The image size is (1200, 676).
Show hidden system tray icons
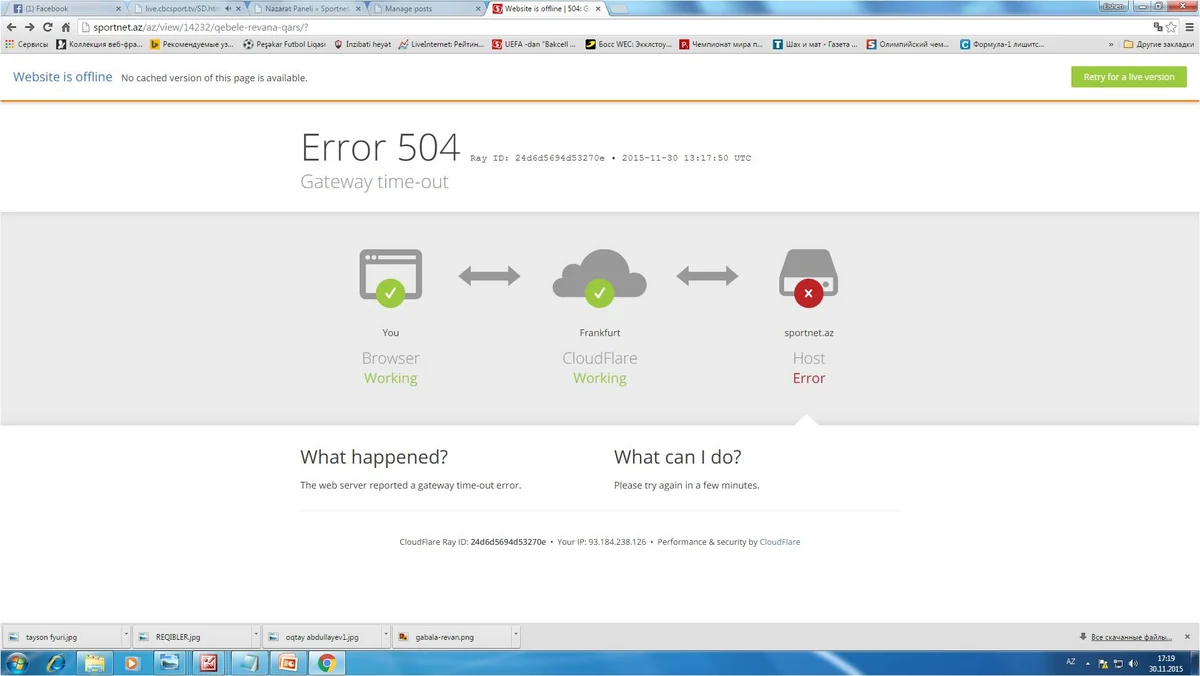point(1088,663)
